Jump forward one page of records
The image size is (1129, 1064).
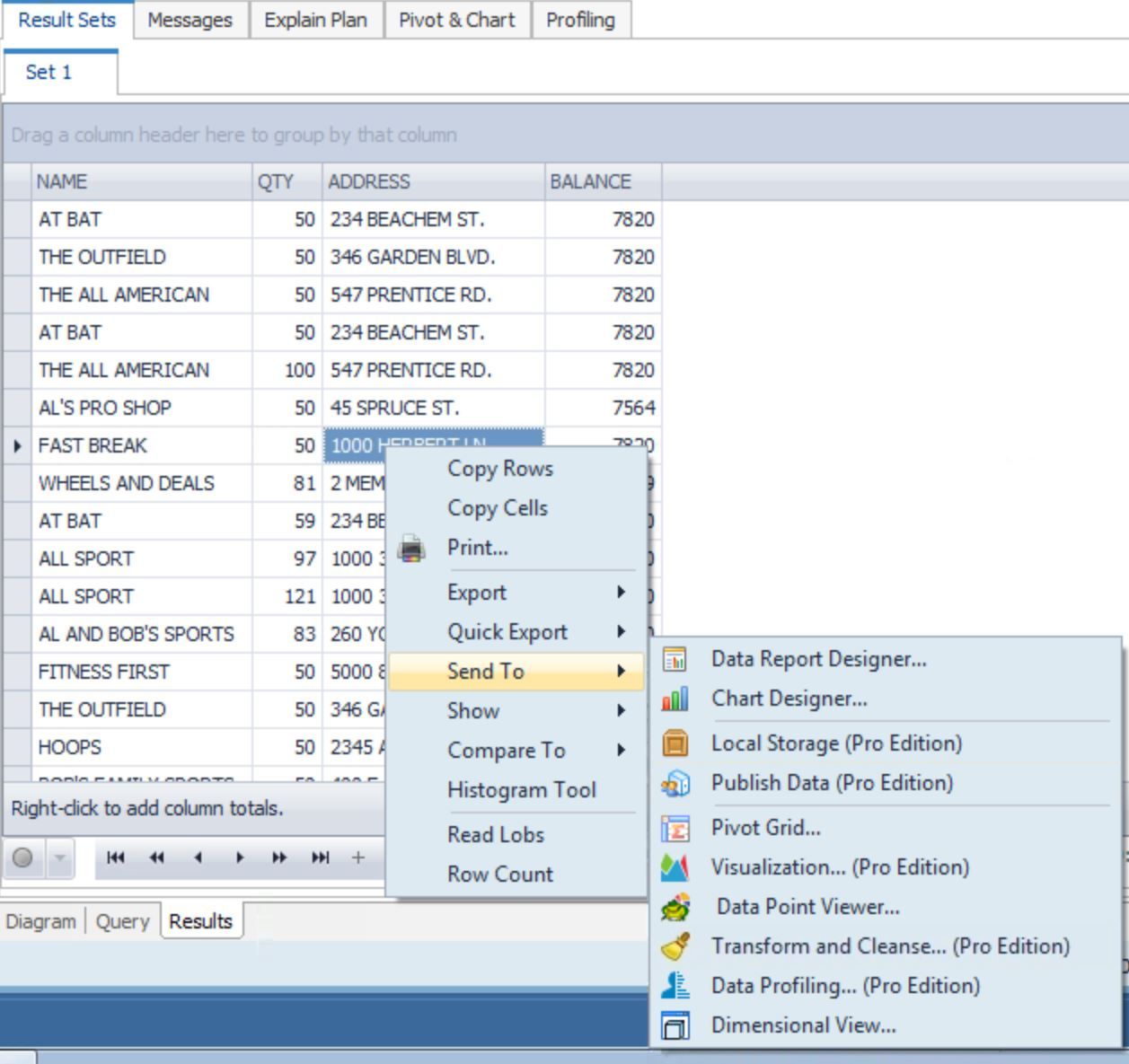coord(279,857)
